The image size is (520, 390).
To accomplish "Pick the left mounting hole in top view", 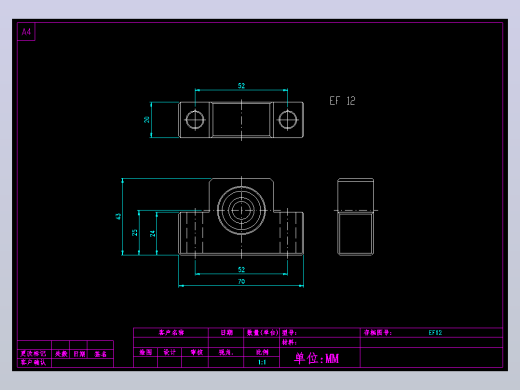I will [195, 119].
